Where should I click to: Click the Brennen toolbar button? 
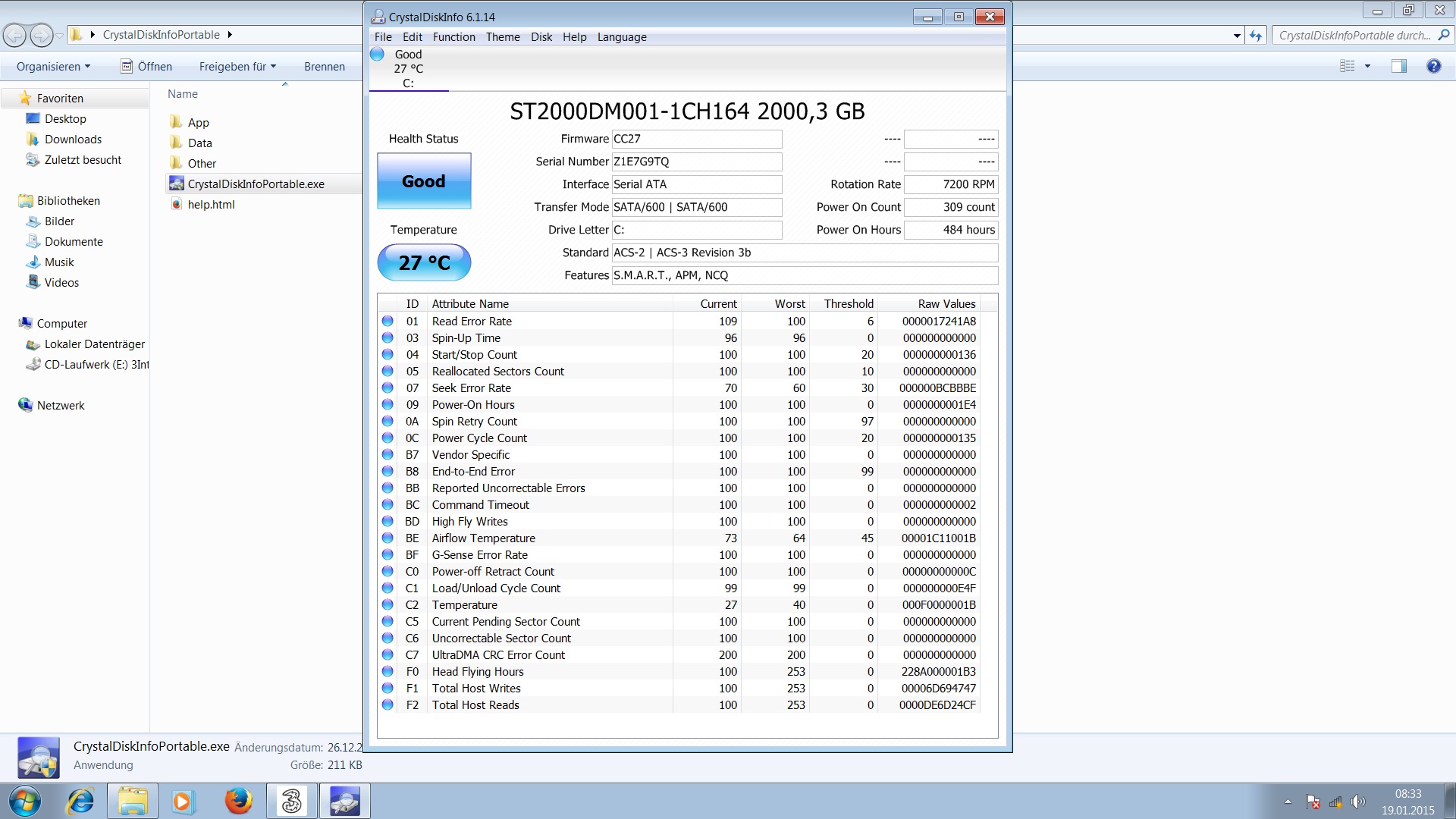tap(324, 67)
